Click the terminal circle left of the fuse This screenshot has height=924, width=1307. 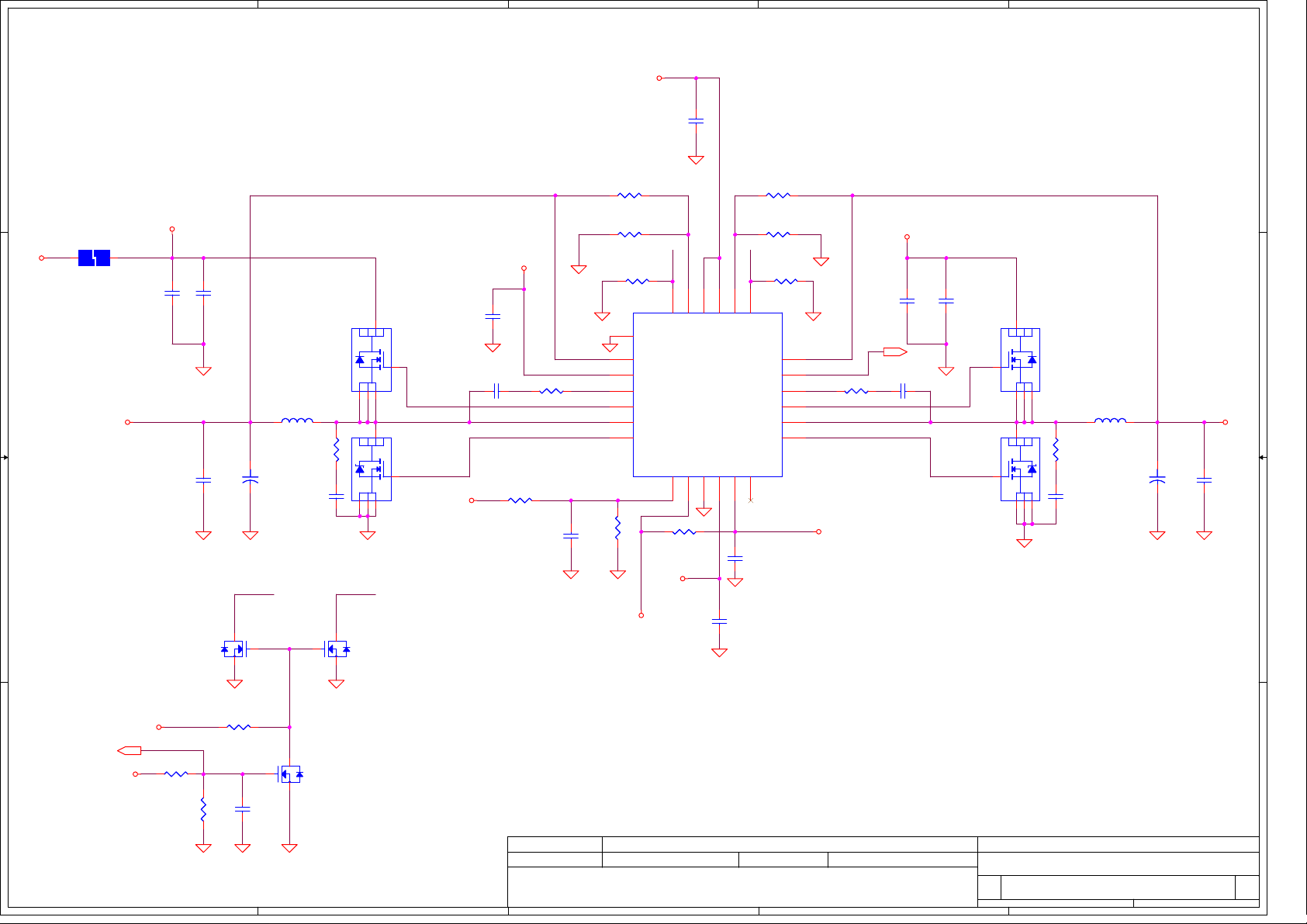point(42,258)
